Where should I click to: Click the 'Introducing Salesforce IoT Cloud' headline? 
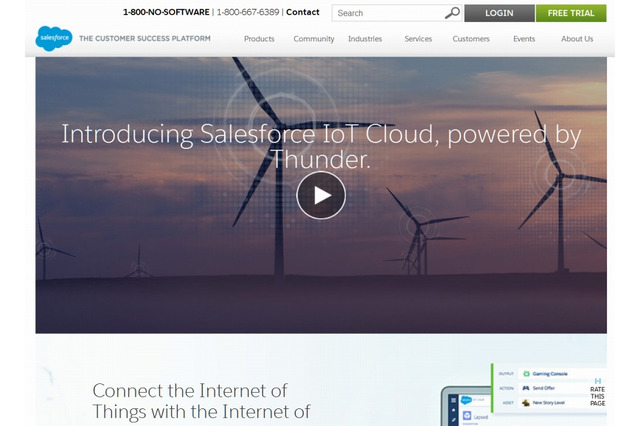(321, 146)
